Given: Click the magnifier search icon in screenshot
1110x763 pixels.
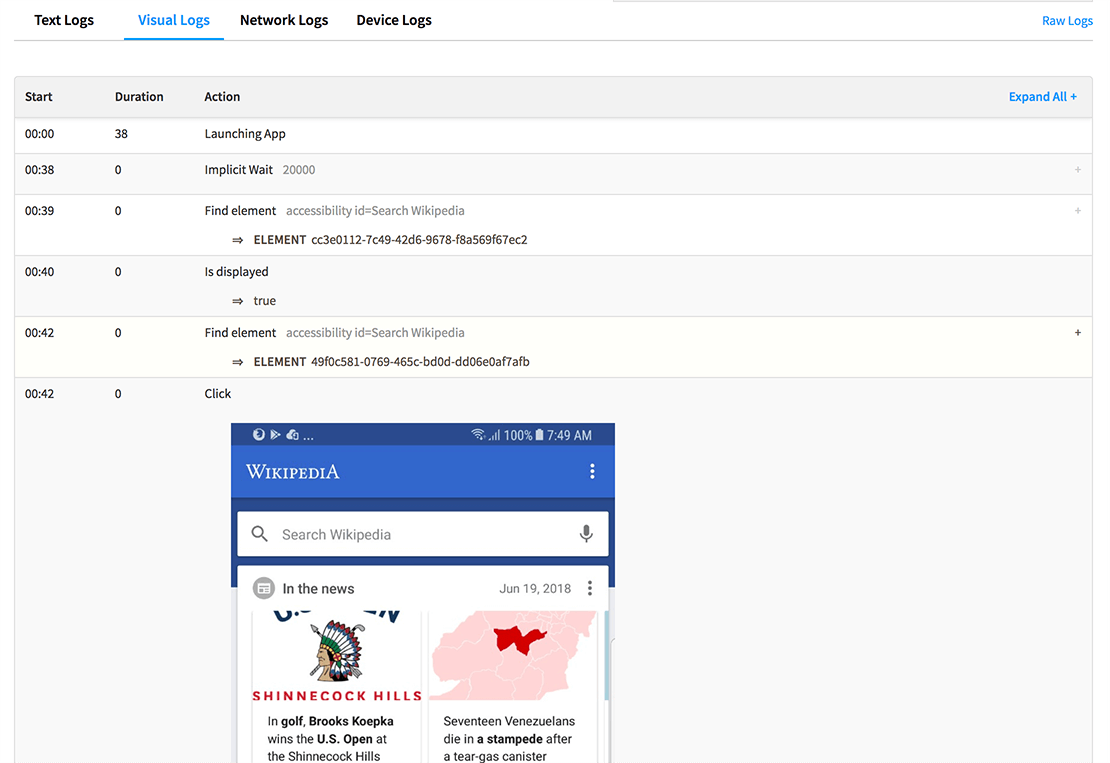Looking at the screenshot, I should (x=260, y=534).
